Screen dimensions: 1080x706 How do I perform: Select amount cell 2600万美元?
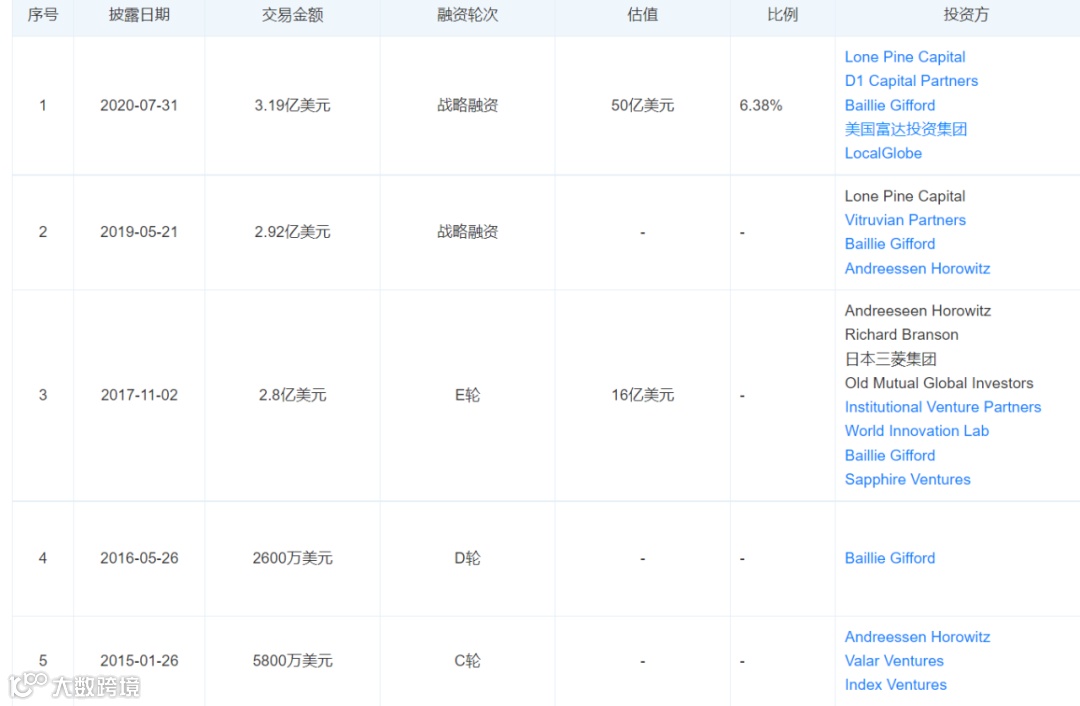[x=292, y=559]
